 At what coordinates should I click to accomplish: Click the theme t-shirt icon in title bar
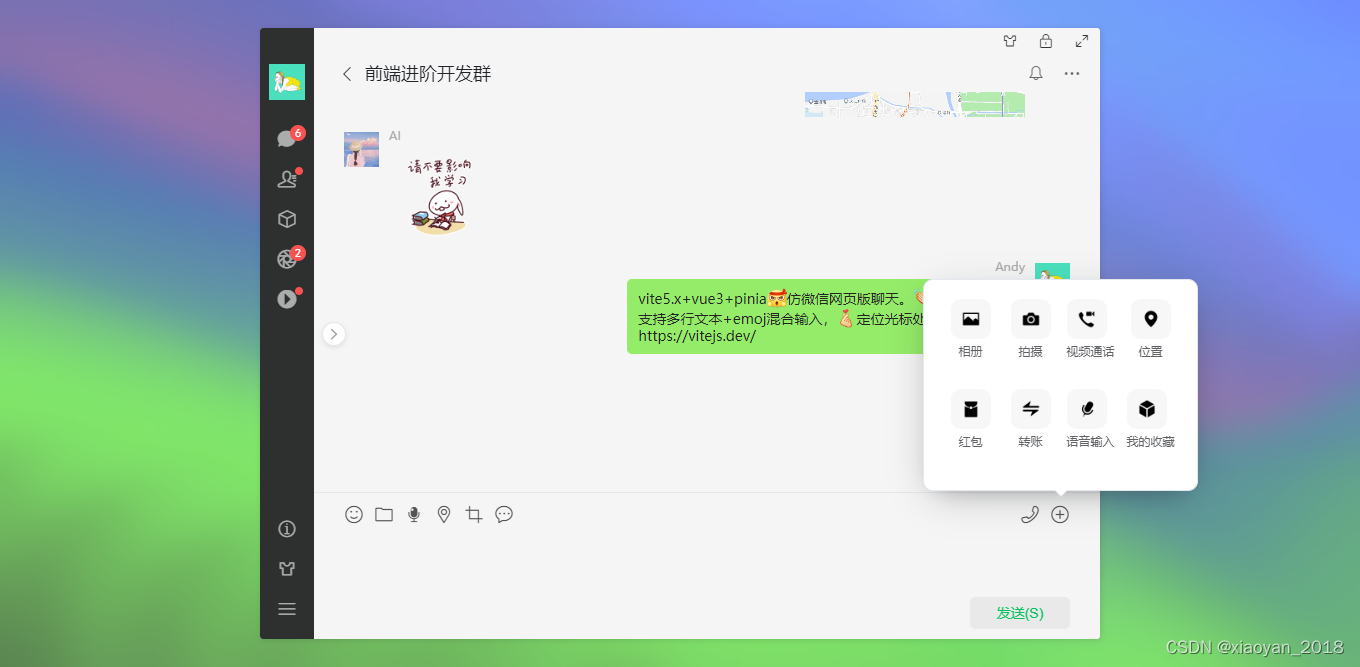coord(1010,41)
